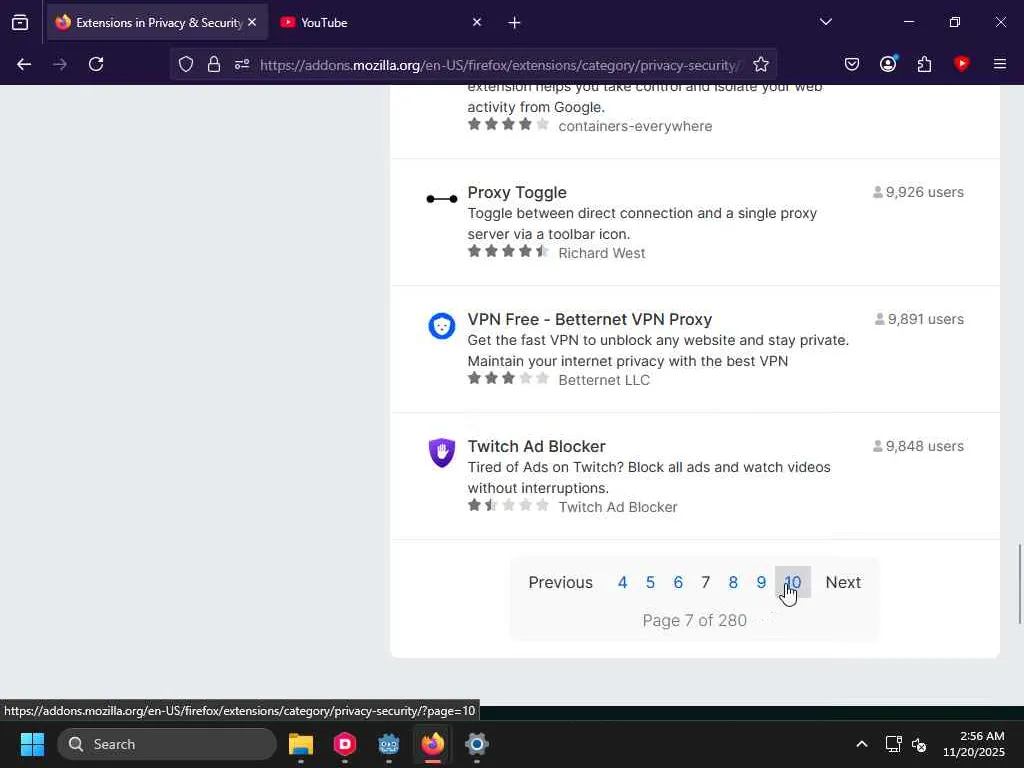Click the 9,891 users count

point(920,319)
